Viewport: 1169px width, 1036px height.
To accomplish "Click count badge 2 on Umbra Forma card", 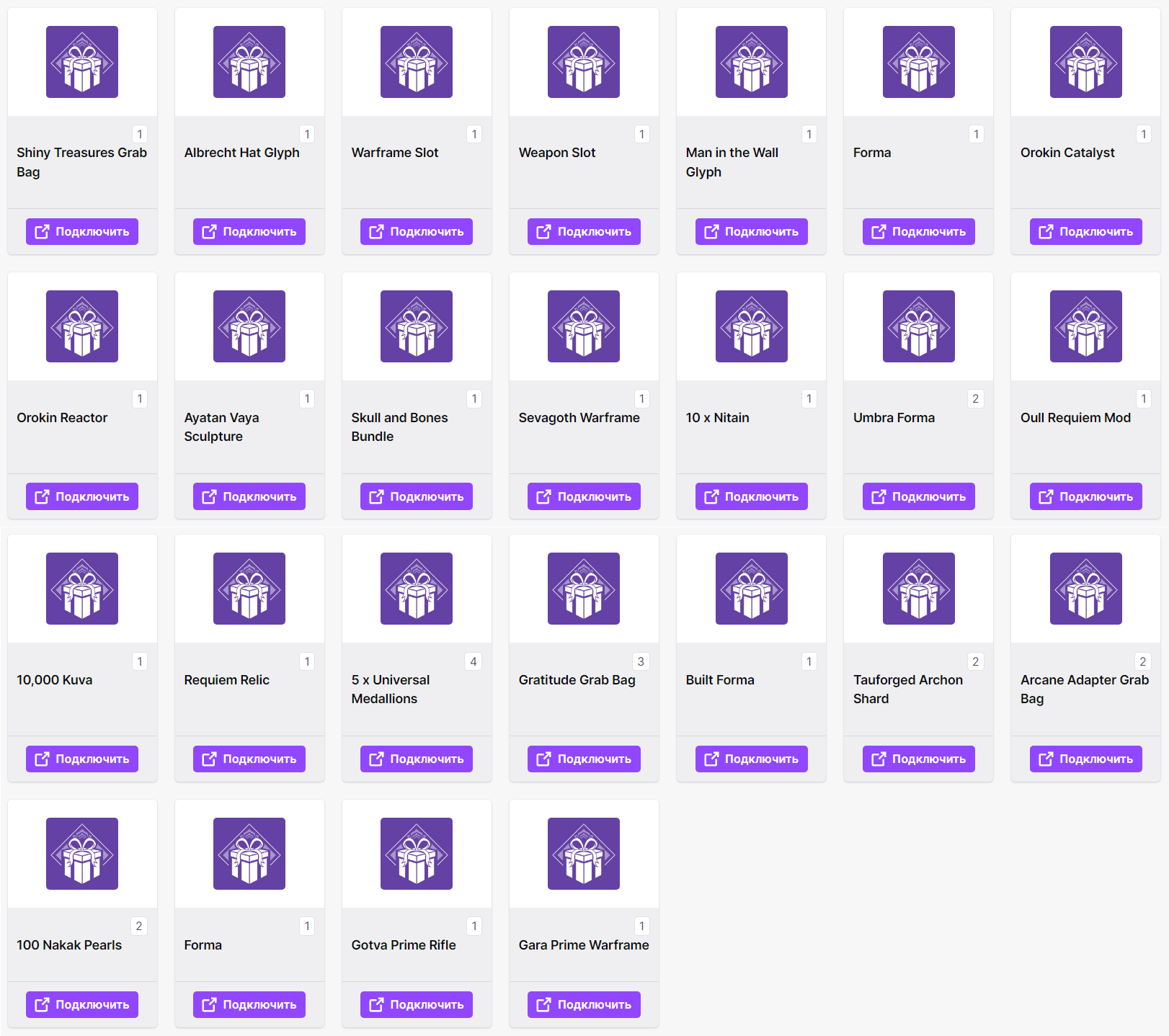I will (x=975, y=398).
